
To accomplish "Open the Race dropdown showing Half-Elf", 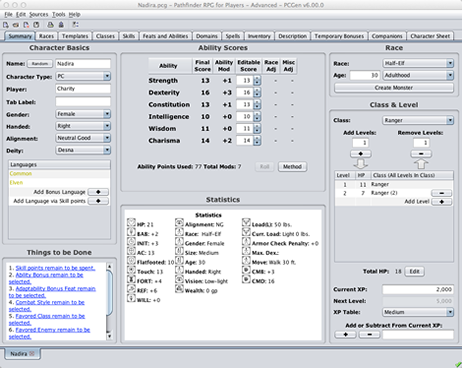I will coord(418,63).
